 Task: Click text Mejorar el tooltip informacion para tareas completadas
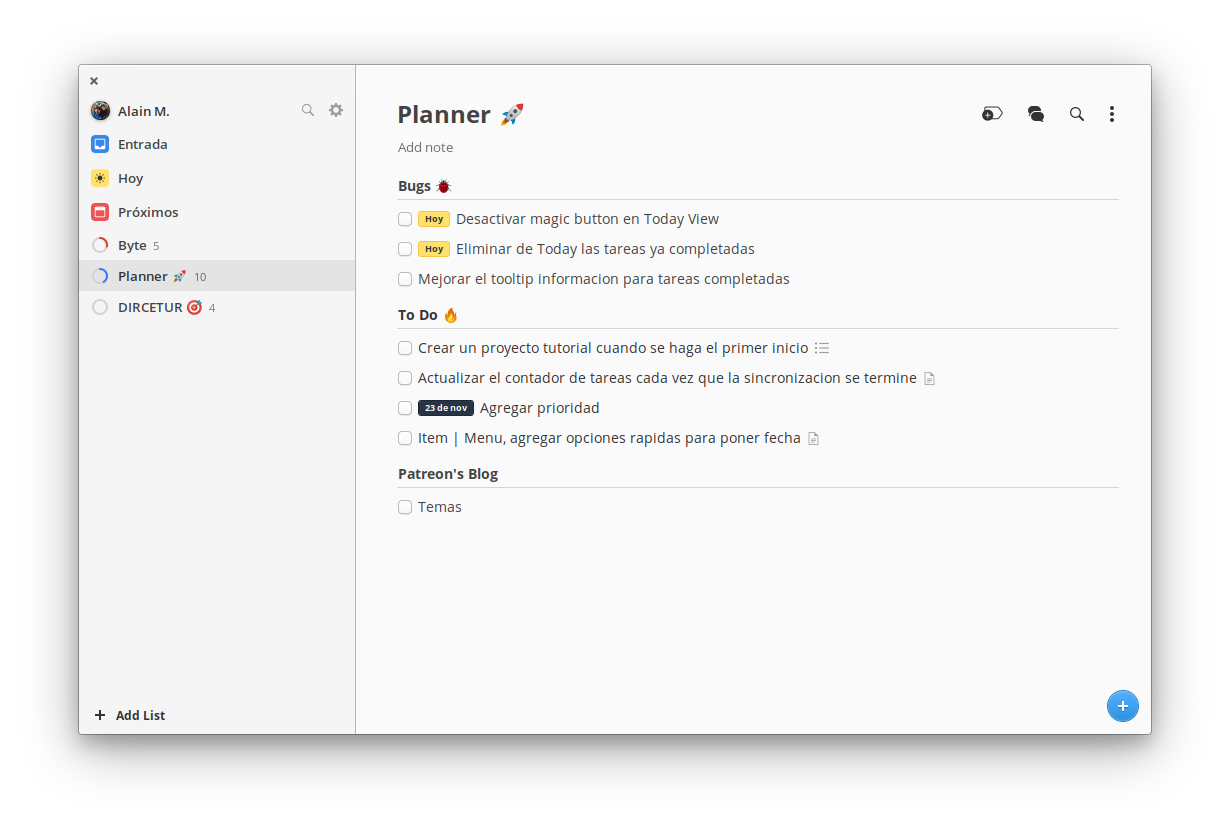pyautogui.click(x=604, y=279)
